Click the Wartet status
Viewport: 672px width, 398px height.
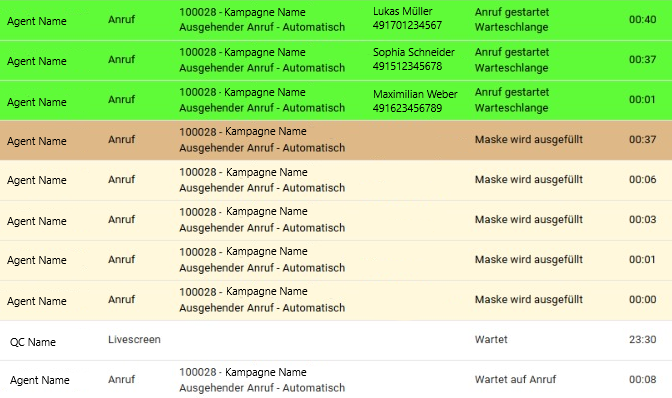(x=491, y=339)
